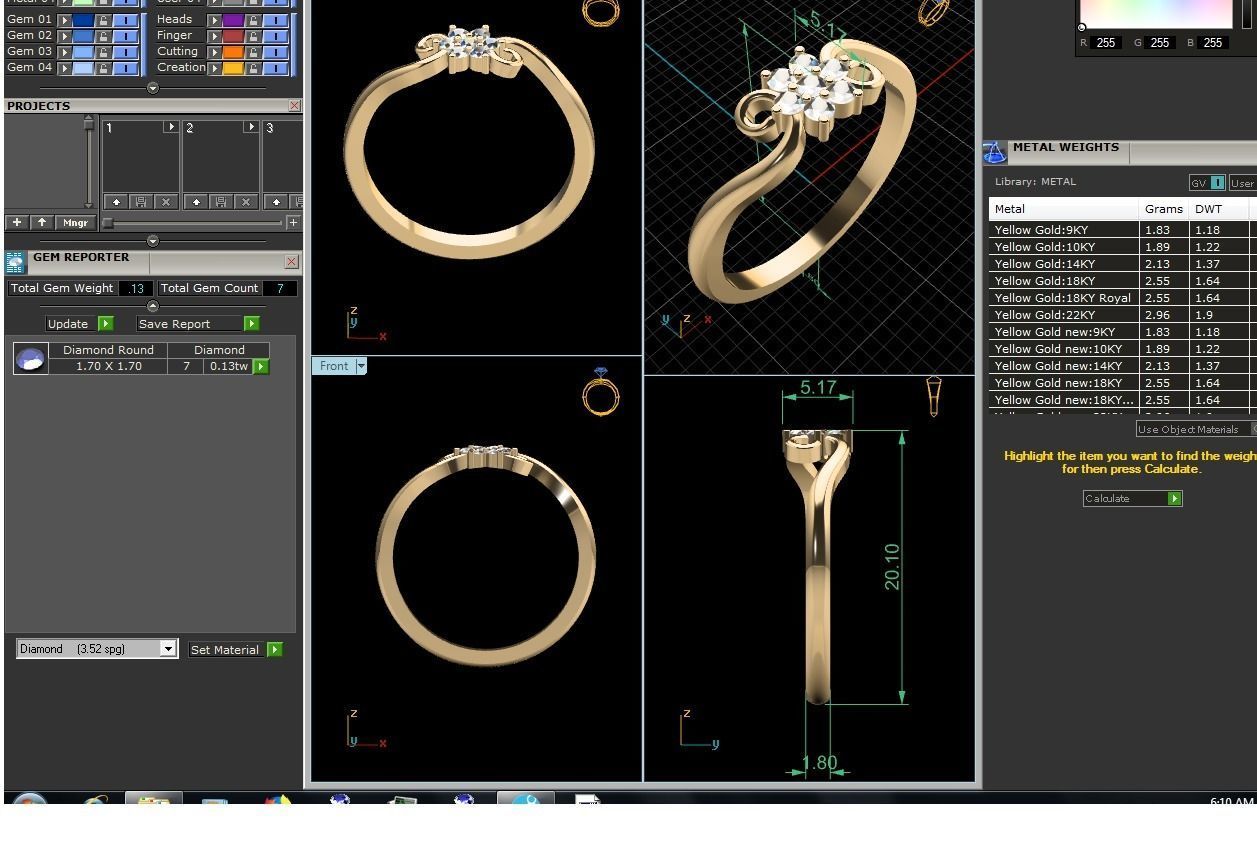
Task: Run the Update green arrow
Action: [106, 324]
